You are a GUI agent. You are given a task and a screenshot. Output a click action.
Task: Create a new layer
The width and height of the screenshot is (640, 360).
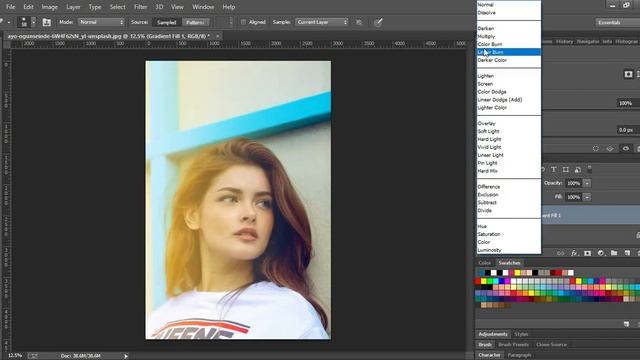tap(627, 253)
